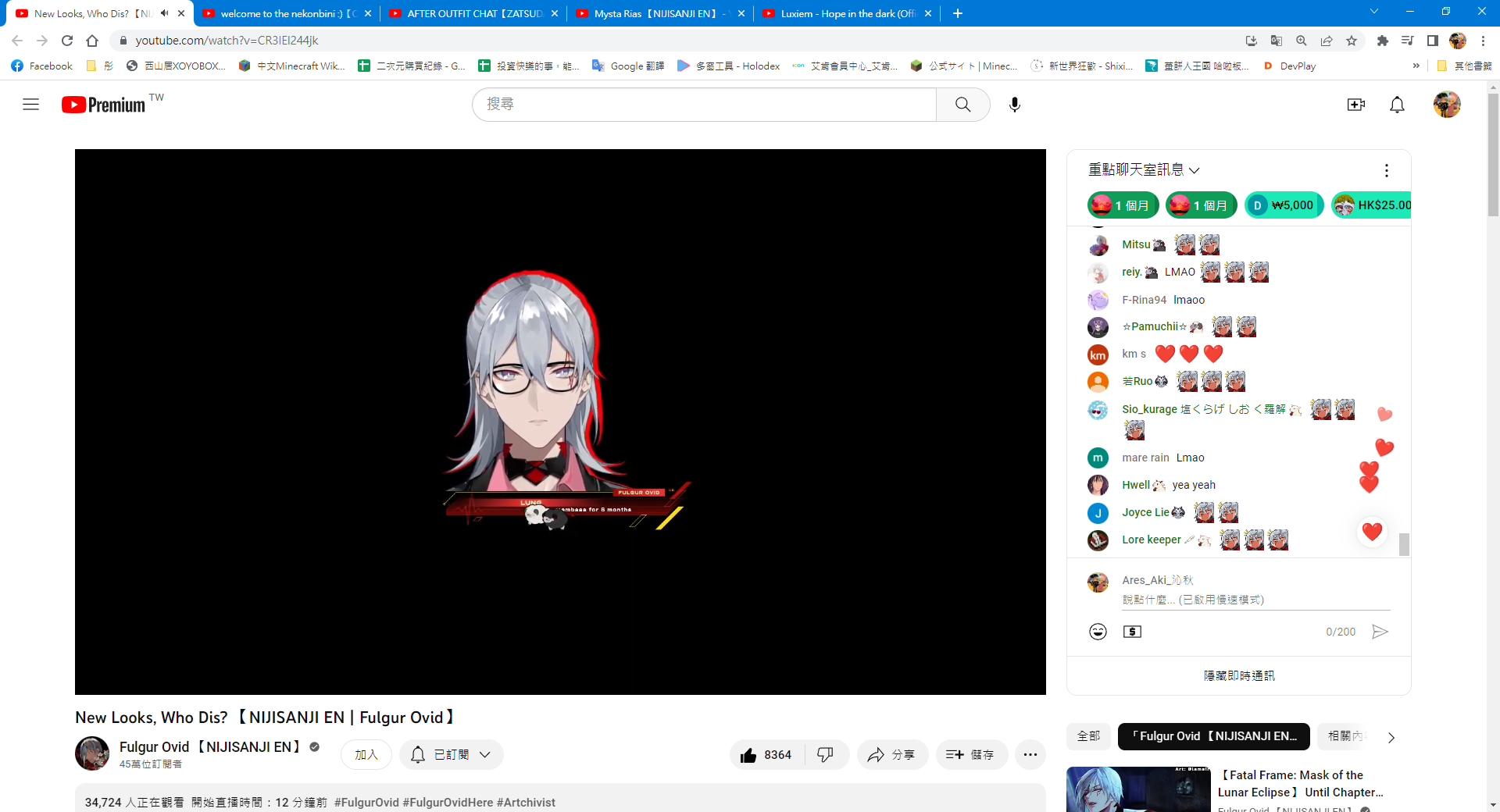Image resolution: width=1500 pixels, height=812 pixels.
Task: Like the video (8364 likes)
Action: click(766, 755)
